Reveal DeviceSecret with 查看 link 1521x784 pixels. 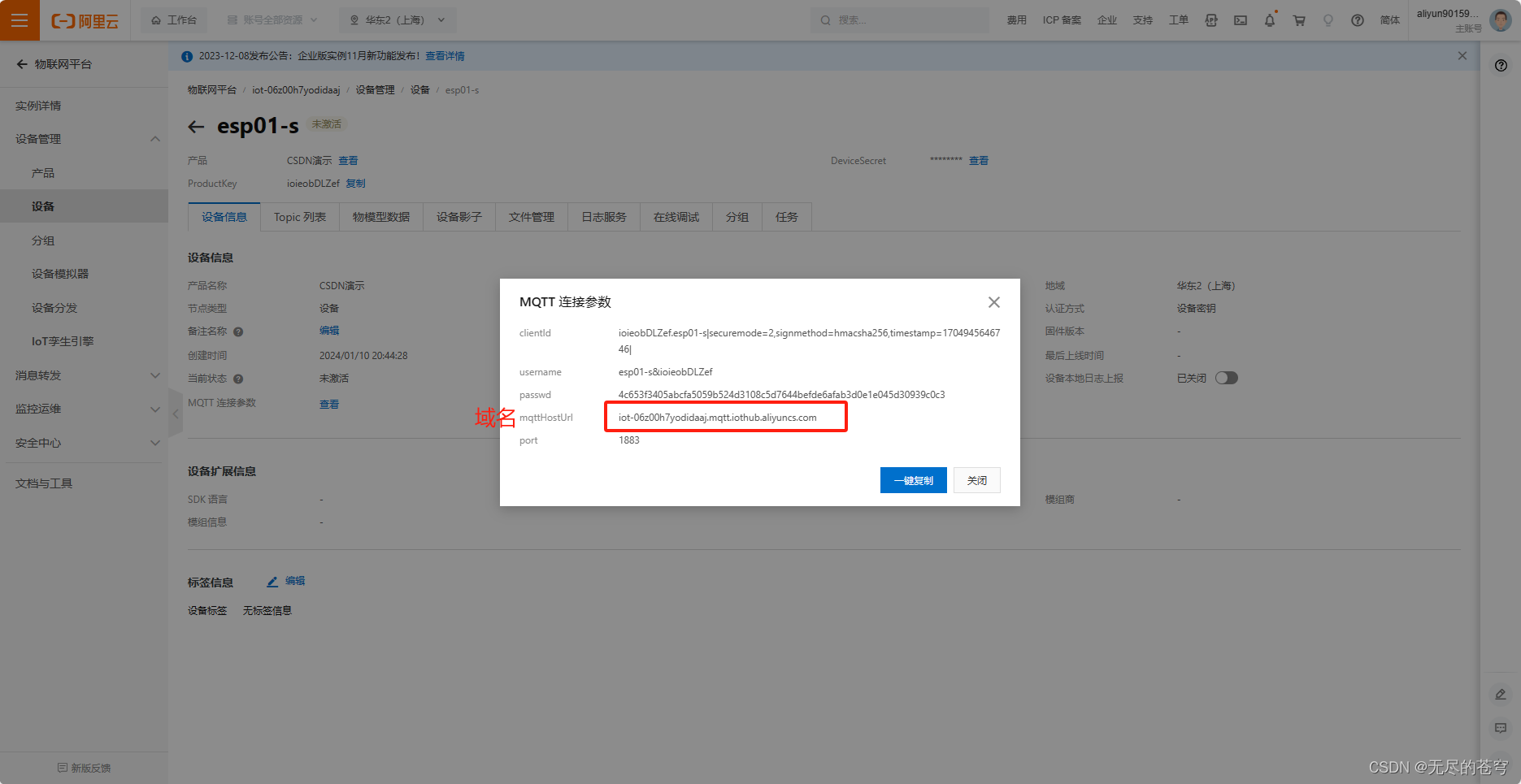click(x=979, y=161)
